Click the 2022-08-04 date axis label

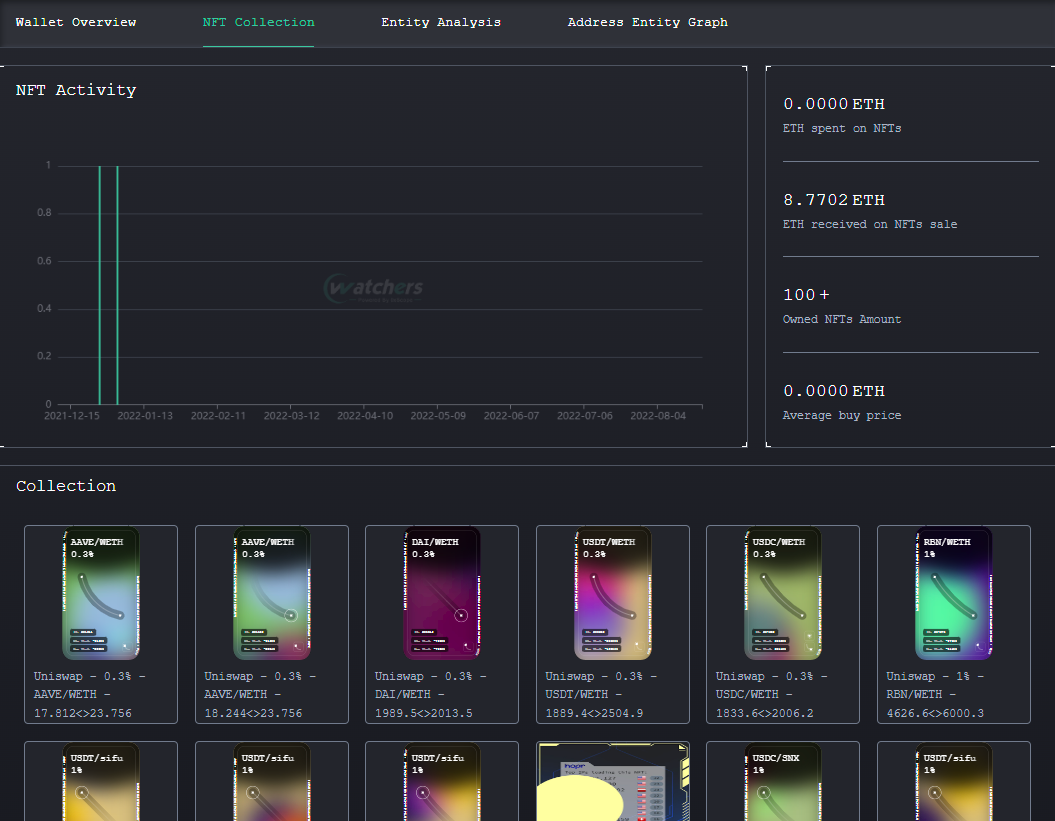(658, 416)
